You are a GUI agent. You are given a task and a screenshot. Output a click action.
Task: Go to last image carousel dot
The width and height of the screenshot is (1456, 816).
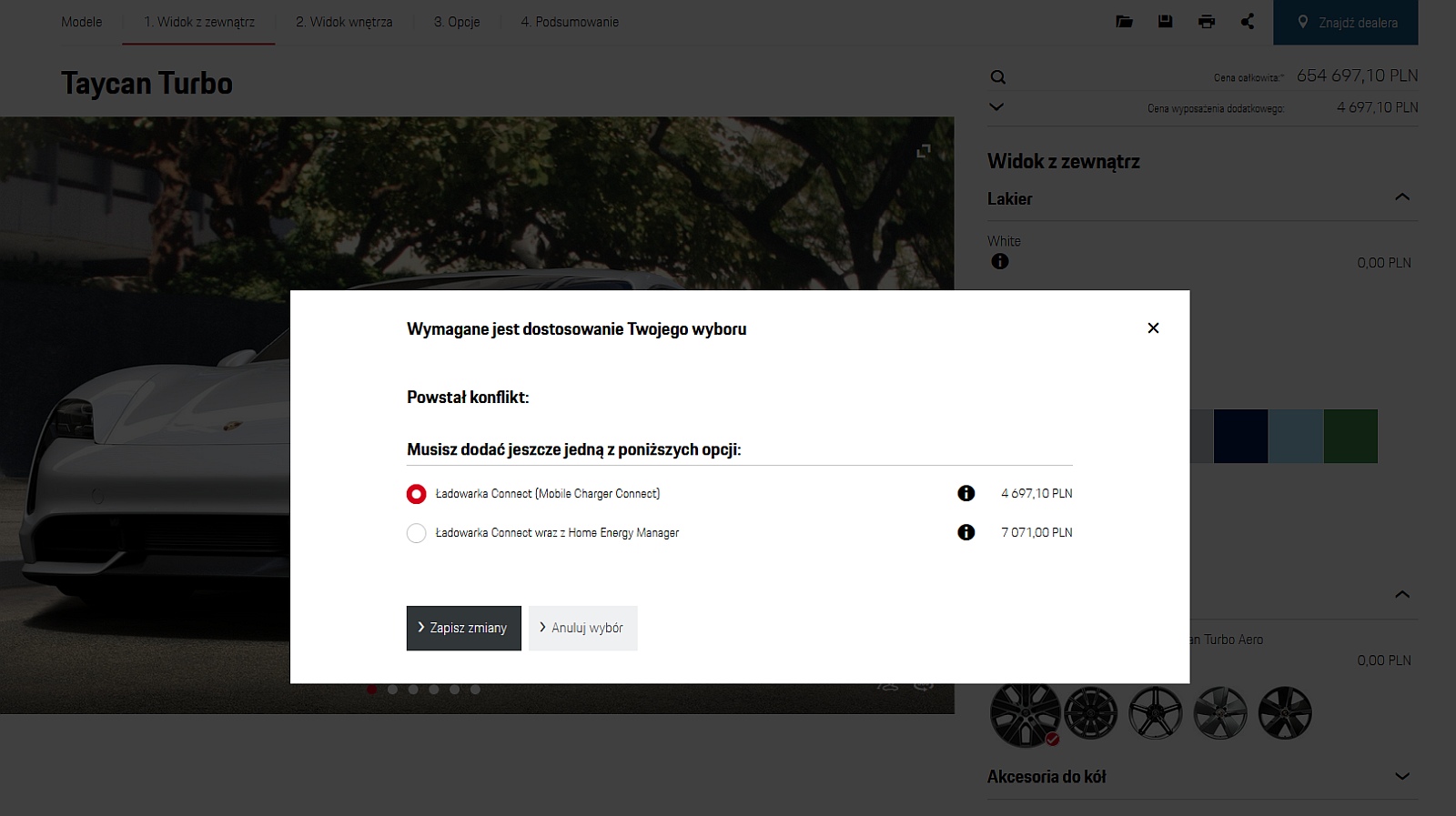[475, 690]
